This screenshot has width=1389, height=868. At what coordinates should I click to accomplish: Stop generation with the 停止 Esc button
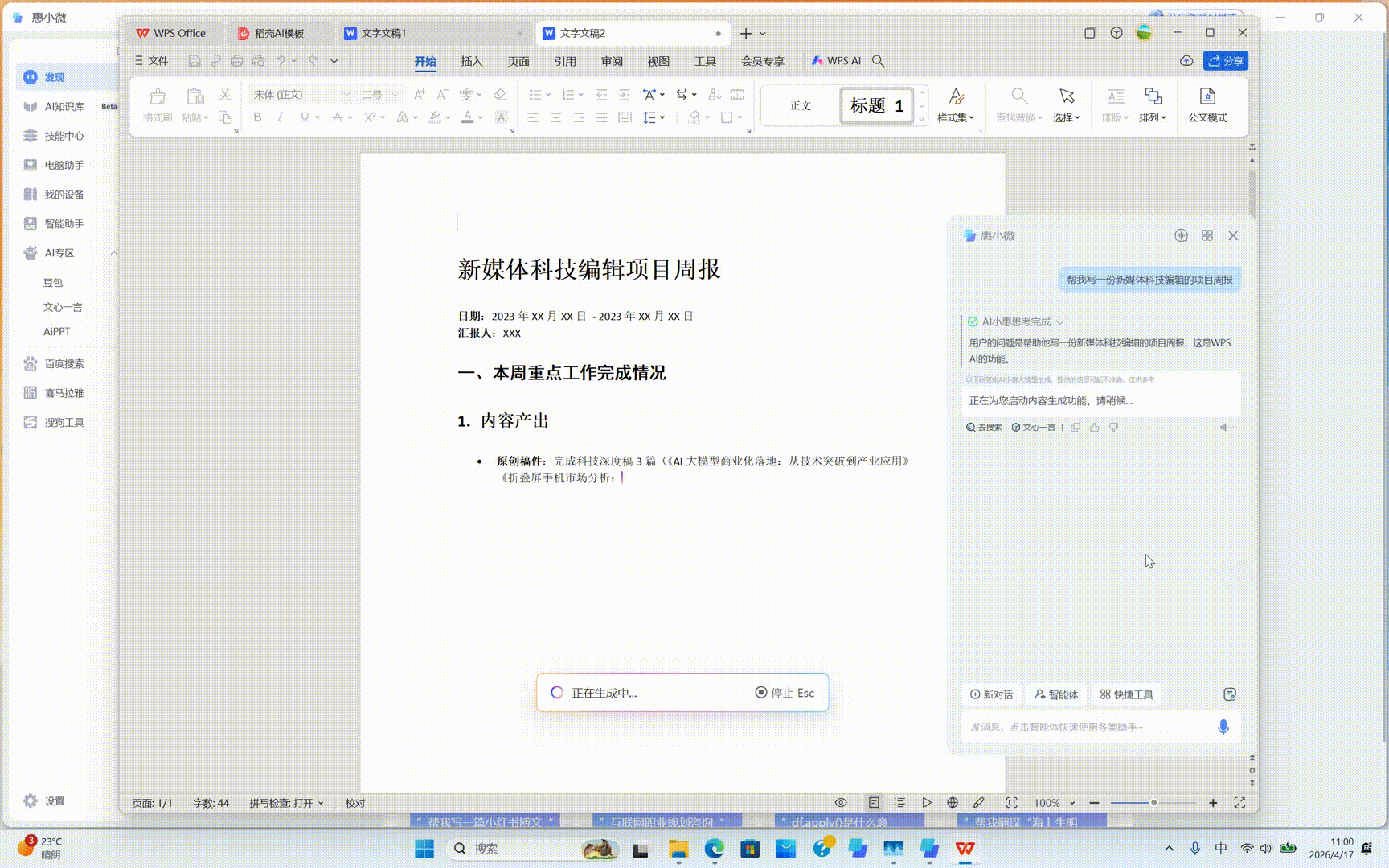(x=785, y=693)
